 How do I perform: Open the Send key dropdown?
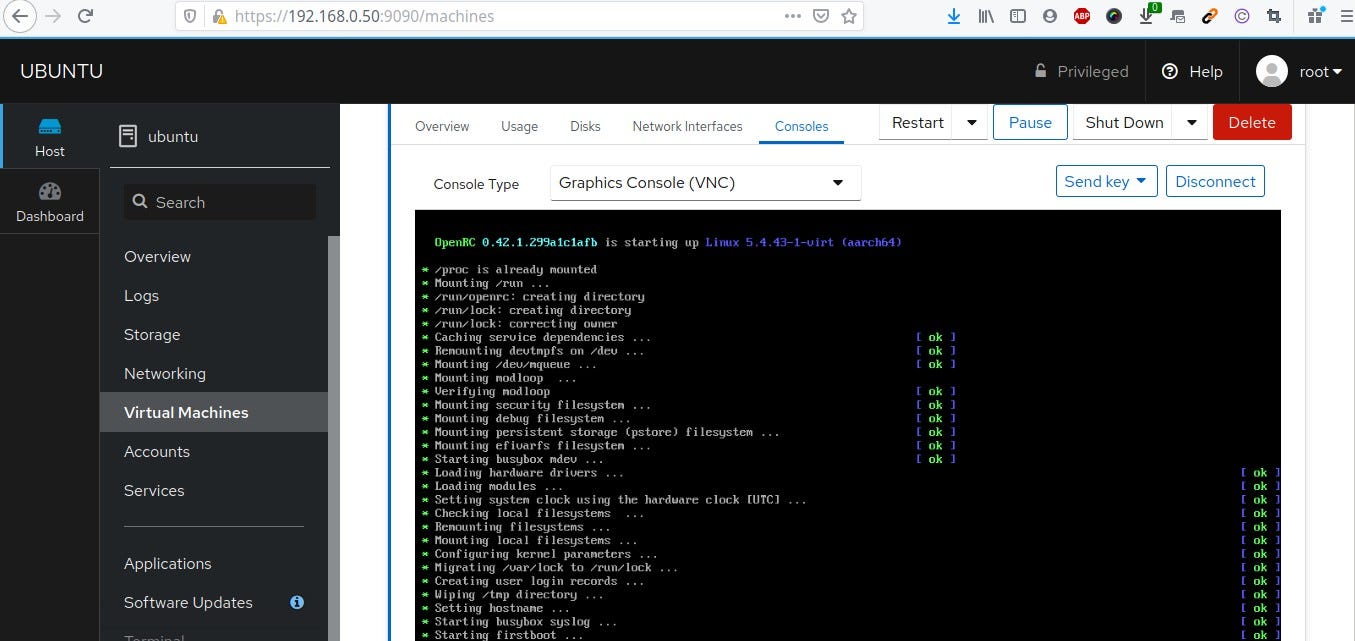click(x=1107, y=181)
